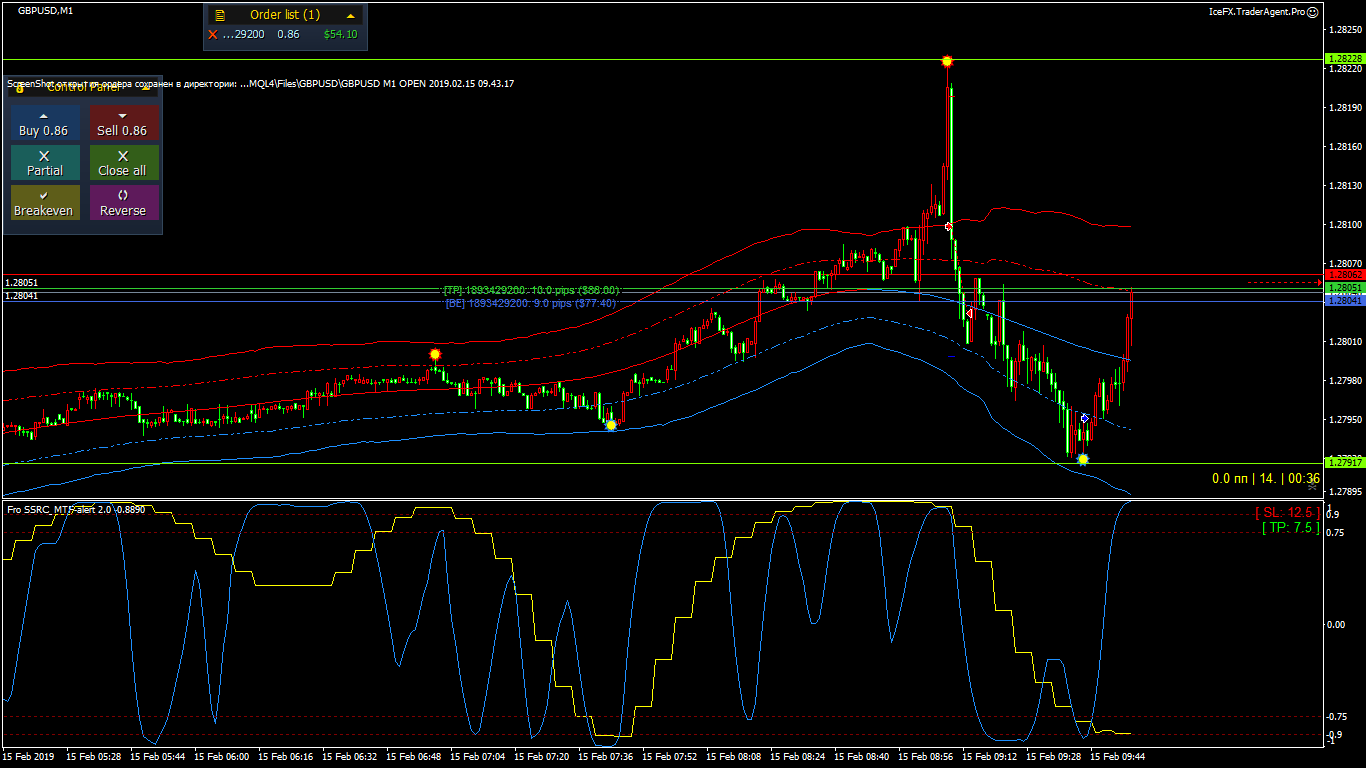Click the smiley face icon beside IceFX.TraderAgent.Pro
This screenshot has height=768, width=1366.
pos(1313,11)
